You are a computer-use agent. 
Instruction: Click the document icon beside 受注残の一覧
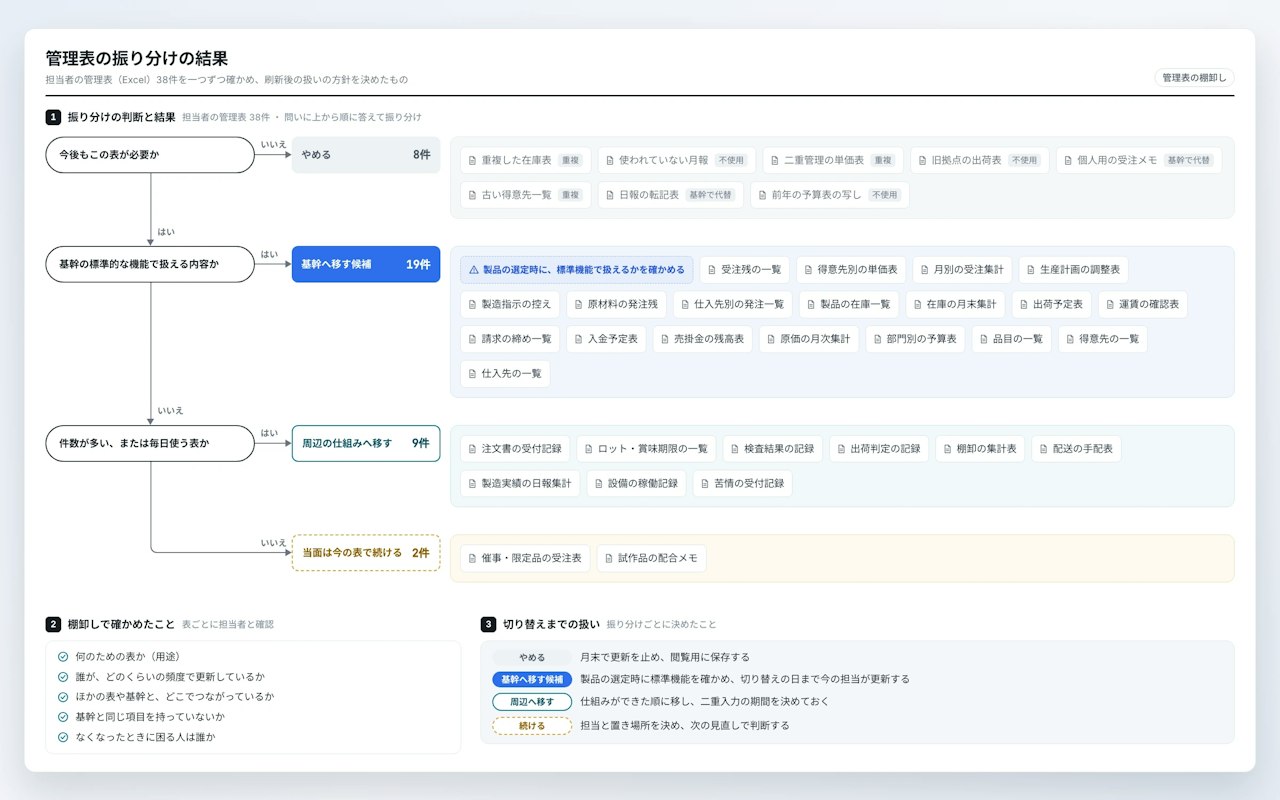pyautogui.click(x=712, y=270)
